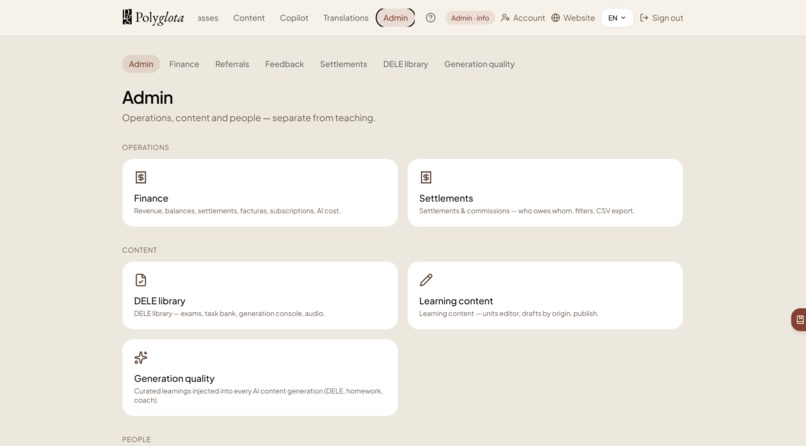806x446 pixels.
Task: Click the Finance card dollar icon
Action: pyautogui.click(x=141, y=177)
